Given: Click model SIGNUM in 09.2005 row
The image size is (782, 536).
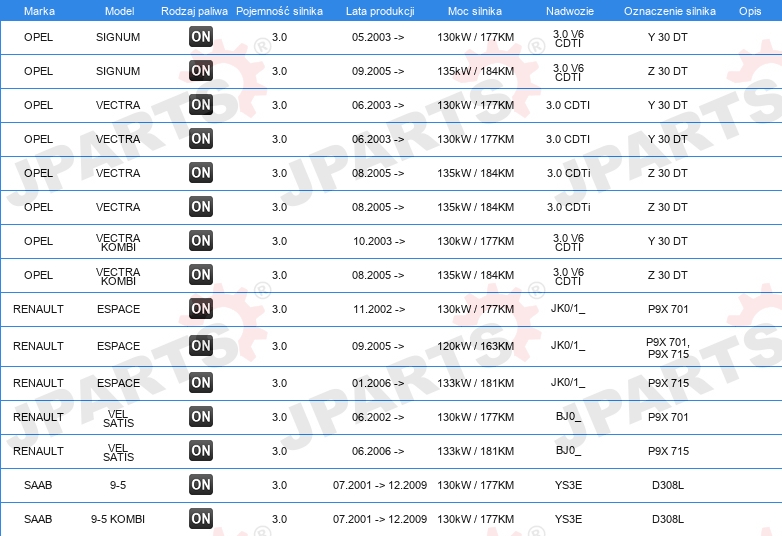Looking at the screenshot, I should click(118, 71).
